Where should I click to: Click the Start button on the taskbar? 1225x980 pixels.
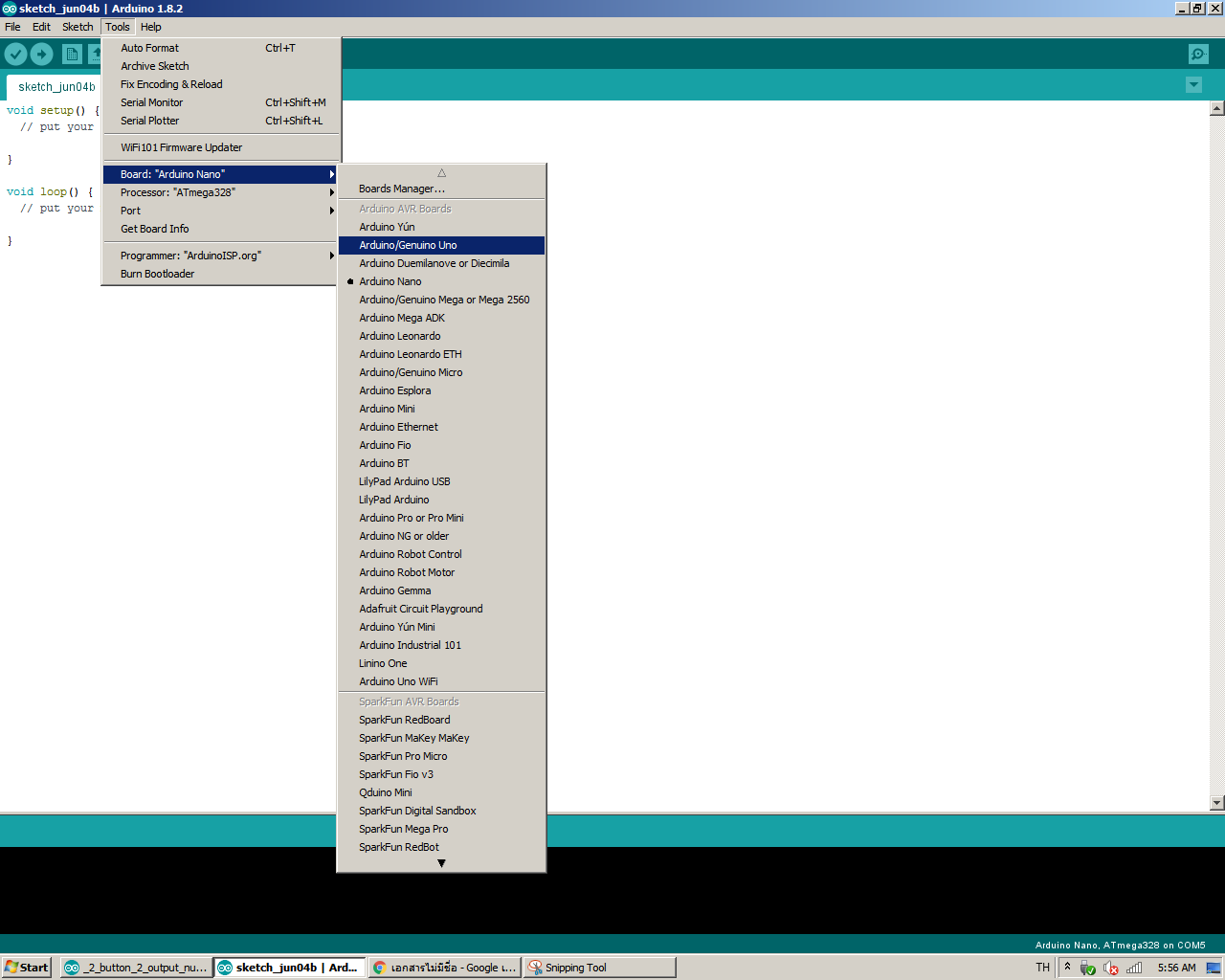[27, 968]
